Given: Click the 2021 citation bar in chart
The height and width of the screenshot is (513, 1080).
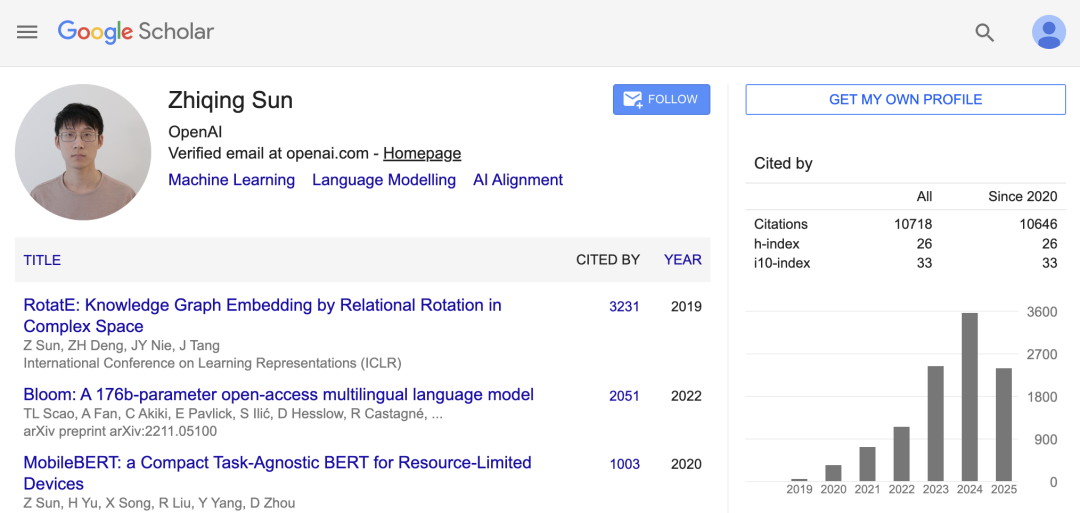Looking at the screenshot, I should point(867,464).
